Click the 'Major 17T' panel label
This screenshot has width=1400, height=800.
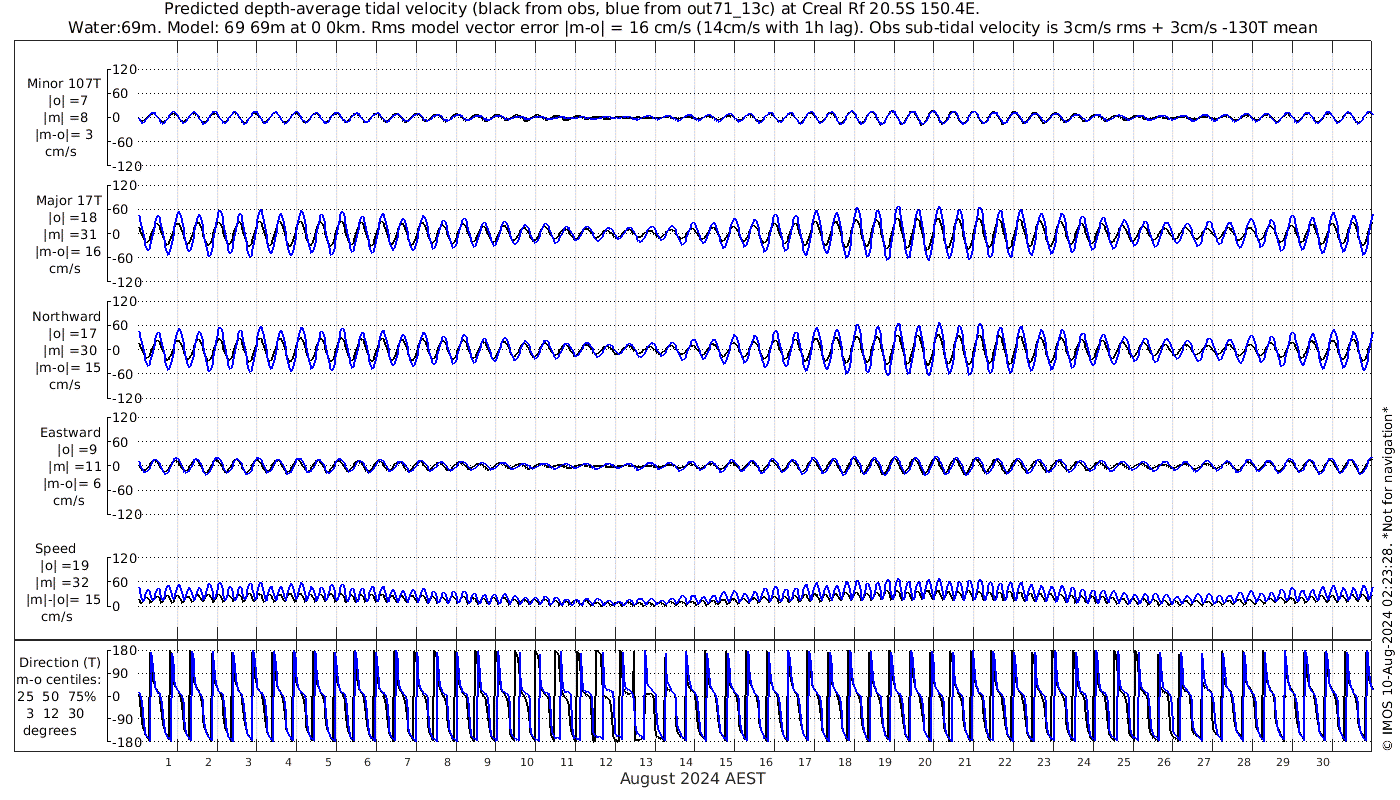(68, 200)
